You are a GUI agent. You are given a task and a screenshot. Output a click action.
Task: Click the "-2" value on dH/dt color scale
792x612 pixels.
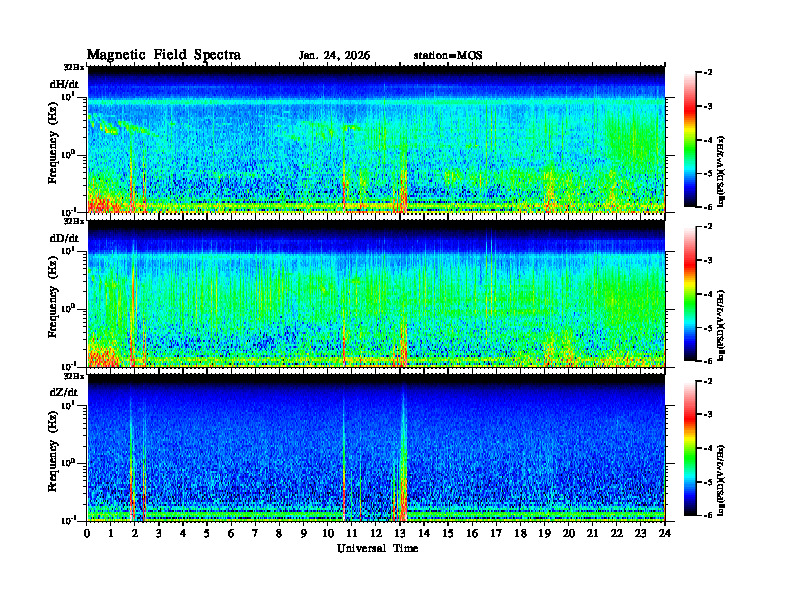[708, 73]
